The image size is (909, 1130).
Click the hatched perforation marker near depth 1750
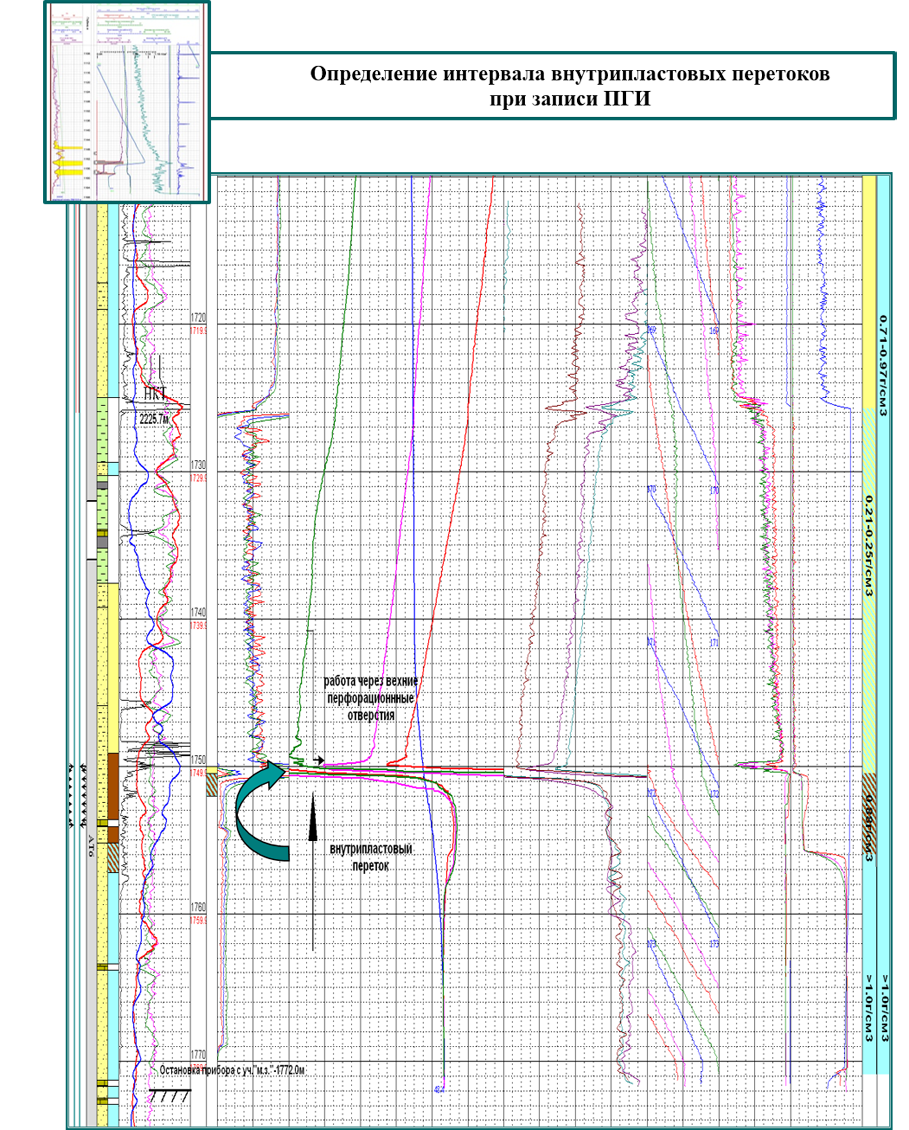212,786
